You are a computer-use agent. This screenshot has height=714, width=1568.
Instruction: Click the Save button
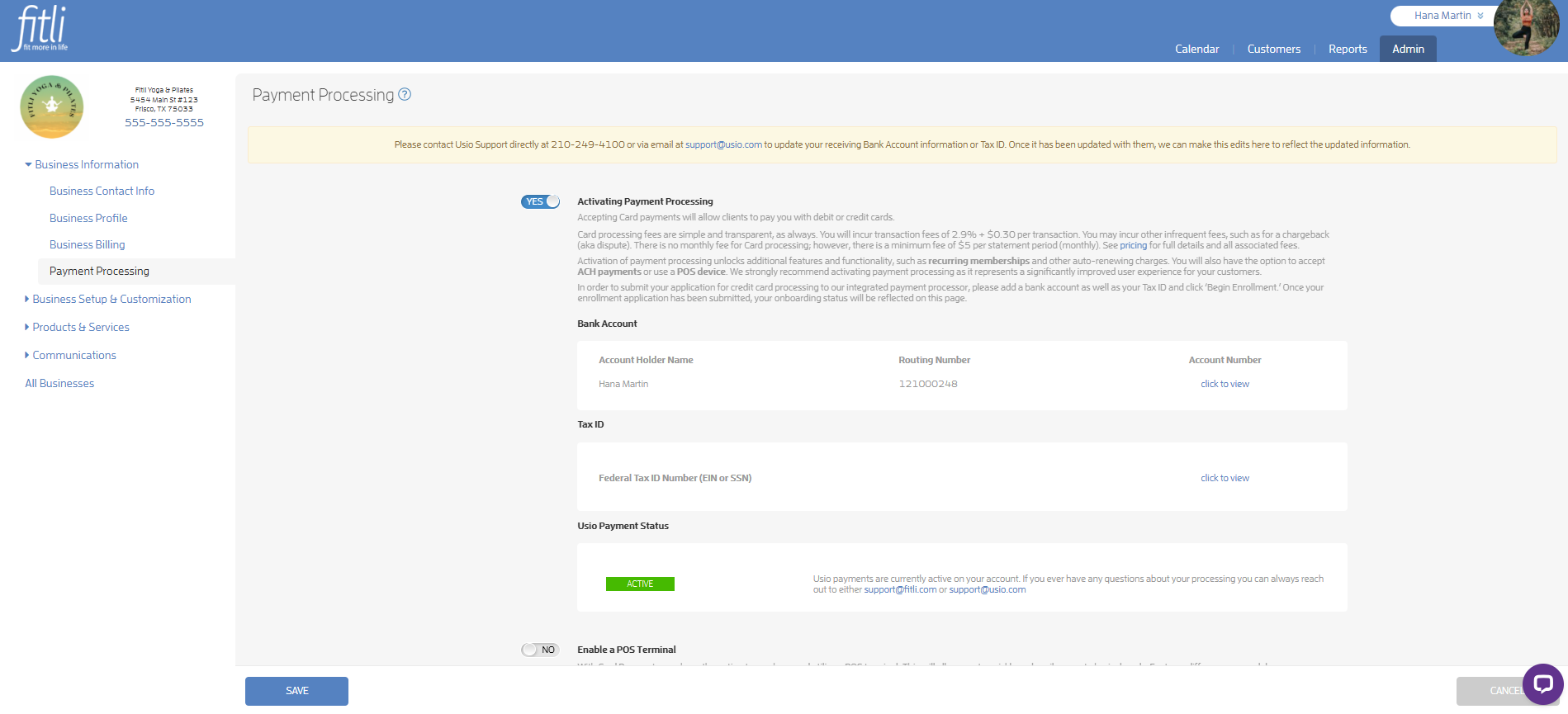pos(296,691)
